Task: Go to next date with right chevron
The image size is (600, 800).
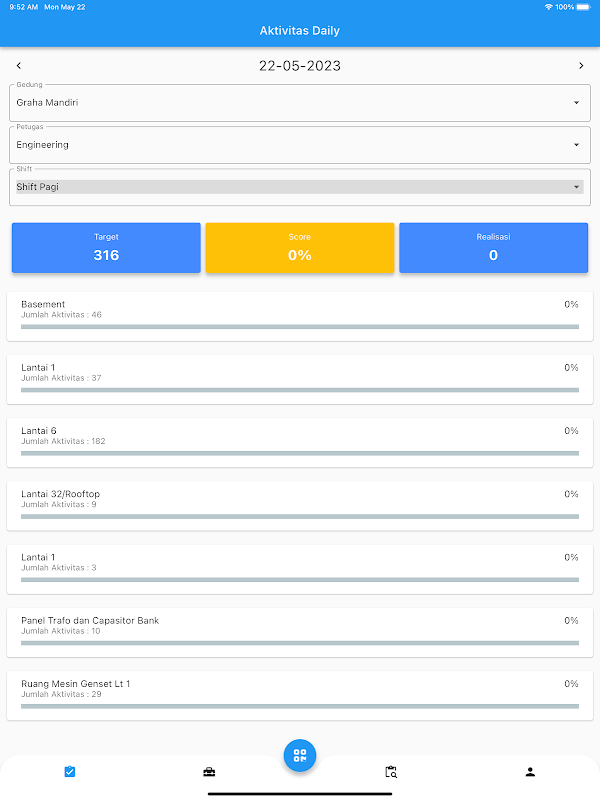Action: [581, 66]
